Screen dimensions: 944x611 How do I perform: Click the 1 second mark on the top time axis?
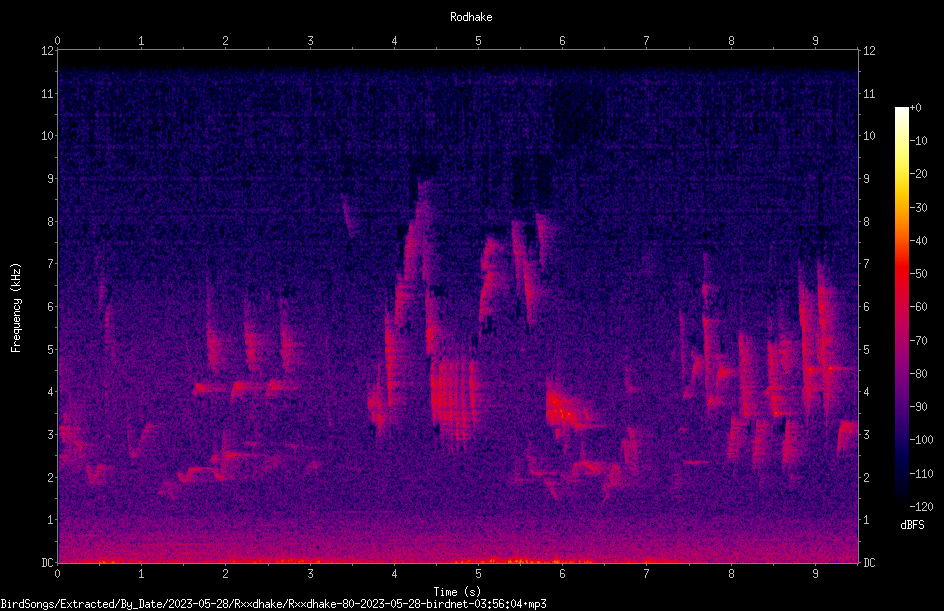tap(141, 40)
